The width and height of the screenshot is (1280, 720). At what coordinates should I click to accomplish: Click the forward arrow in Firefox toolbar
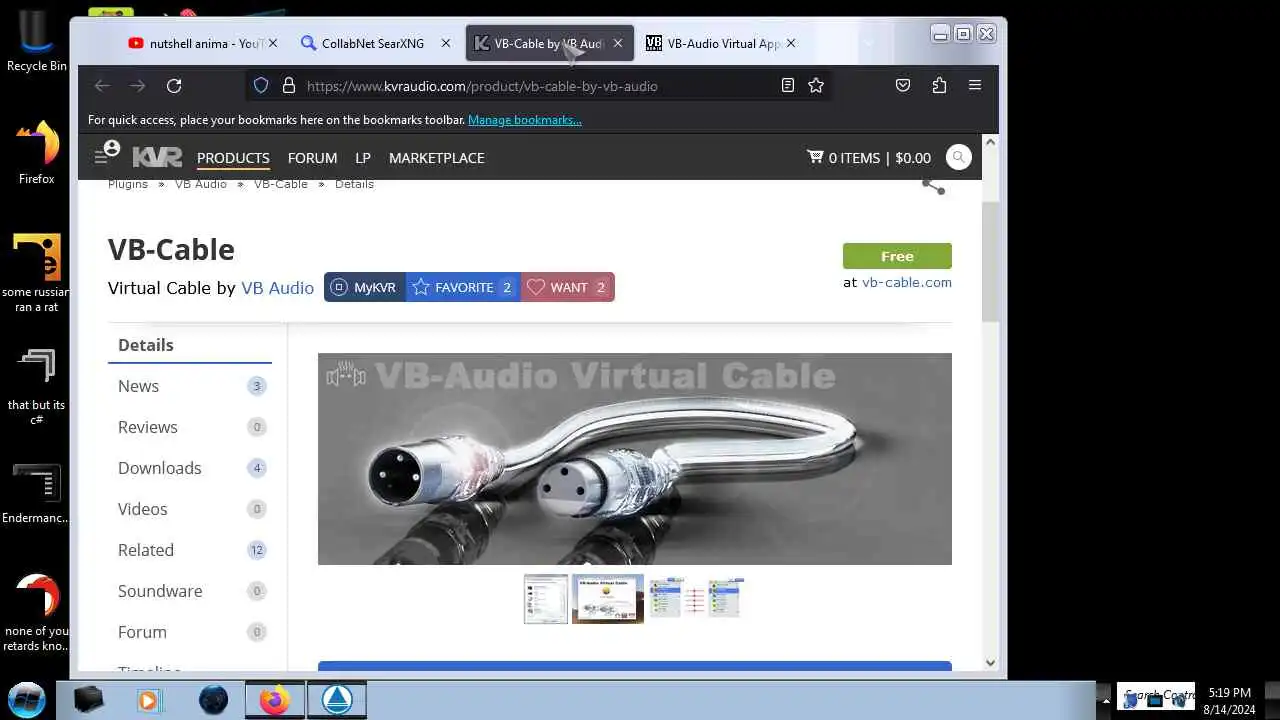pyautogui.click(x=138, y=86)
